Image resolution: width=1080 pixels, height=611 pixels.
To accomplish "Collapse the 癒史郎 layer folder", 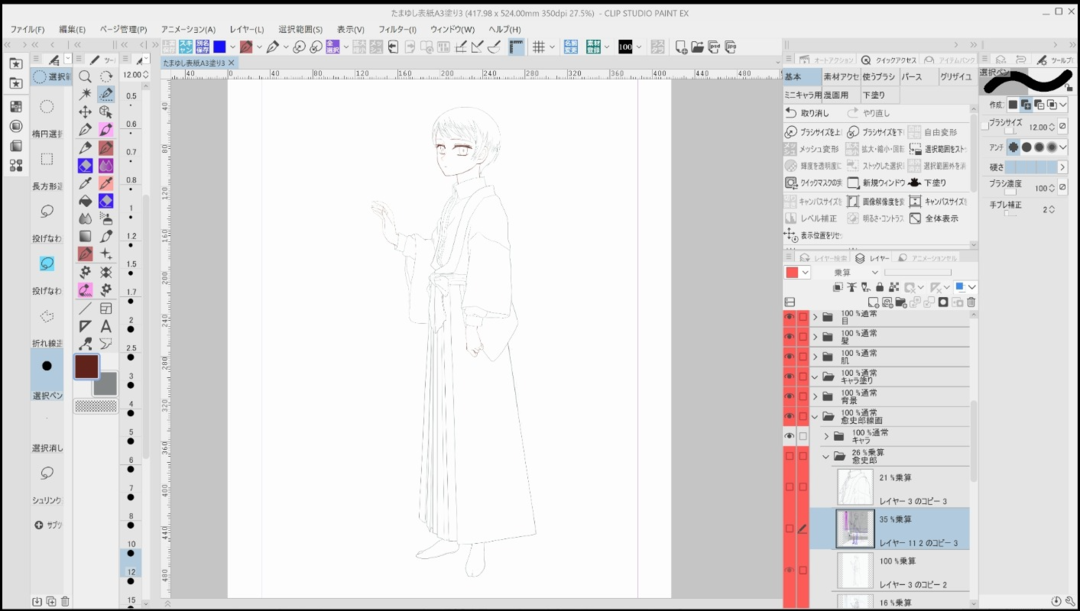I will coord(826,456).
